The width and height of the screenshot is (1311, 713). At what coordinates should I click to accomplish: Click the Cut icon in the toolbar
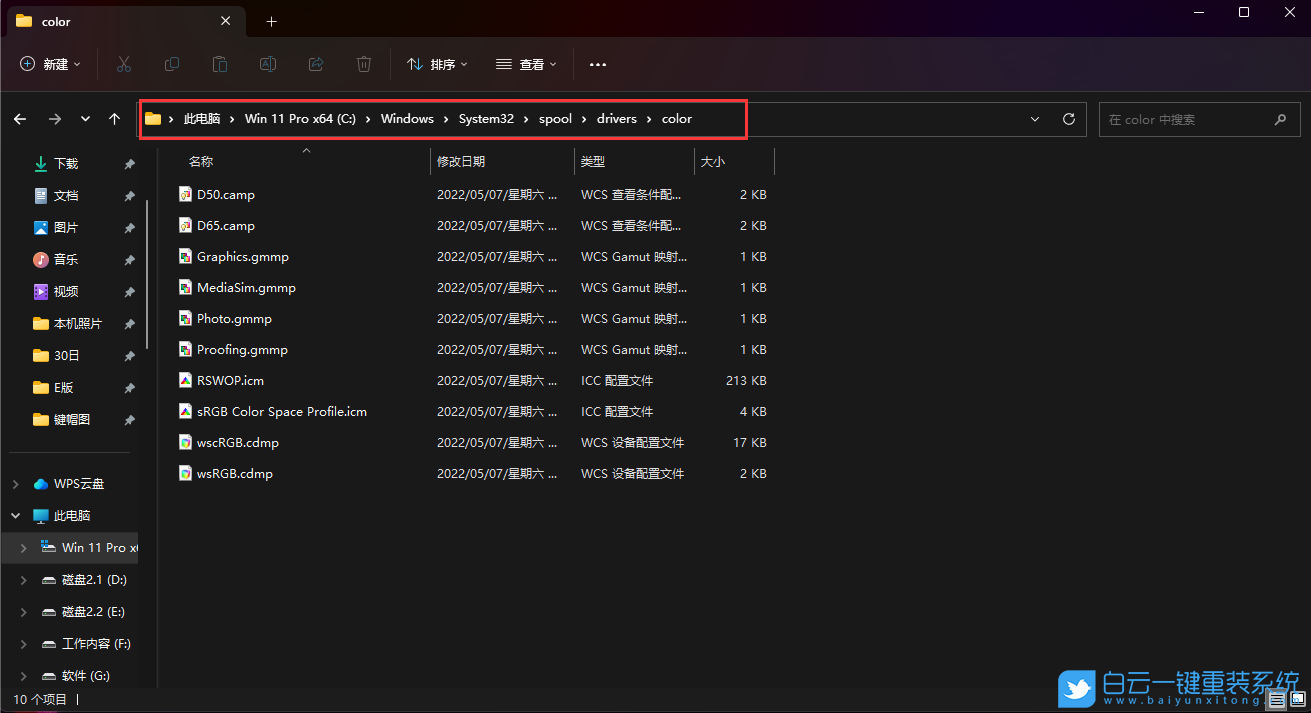click(x=123, y=64)
